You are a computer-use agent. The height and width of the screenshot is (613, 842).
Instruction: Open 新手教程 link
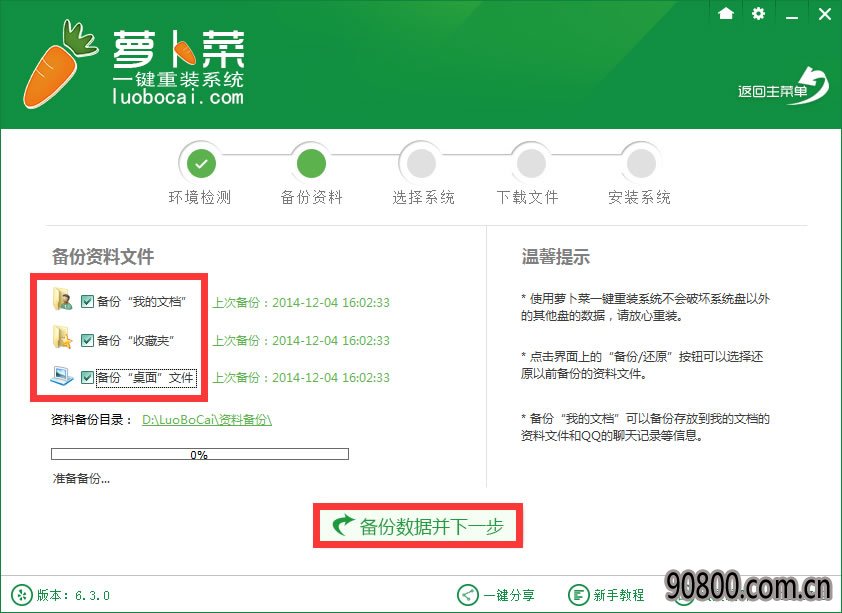[619, 595]
